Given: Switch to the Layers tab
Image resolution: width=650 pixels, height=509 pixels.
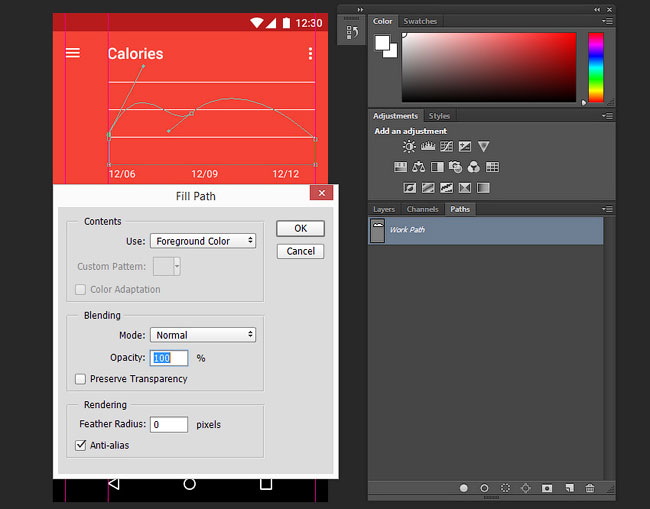Looking at the screenshot, I should click(x=384, y=209).
